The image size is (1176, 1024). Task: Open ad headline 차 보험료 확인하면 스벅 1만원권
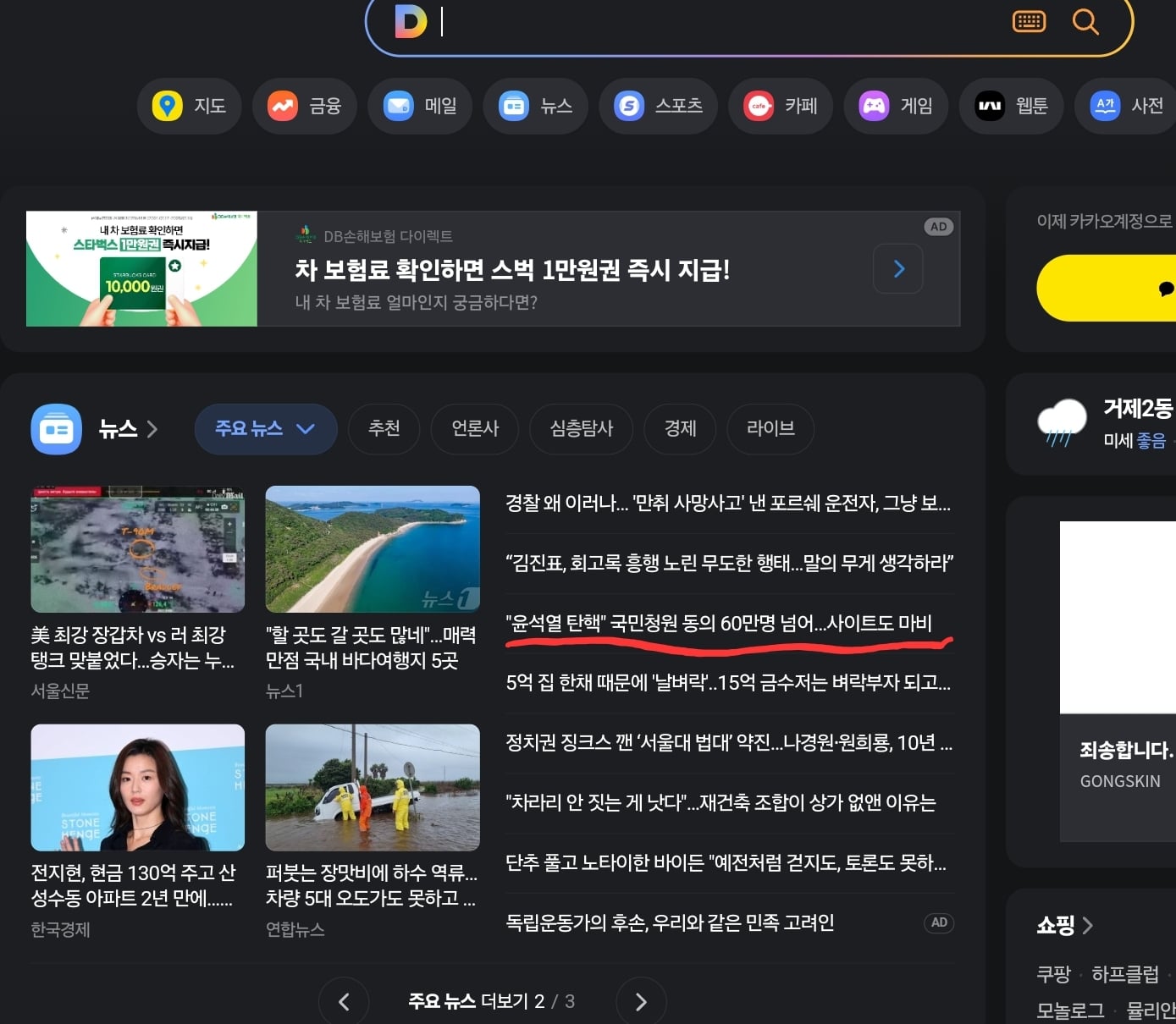point(512,270)
